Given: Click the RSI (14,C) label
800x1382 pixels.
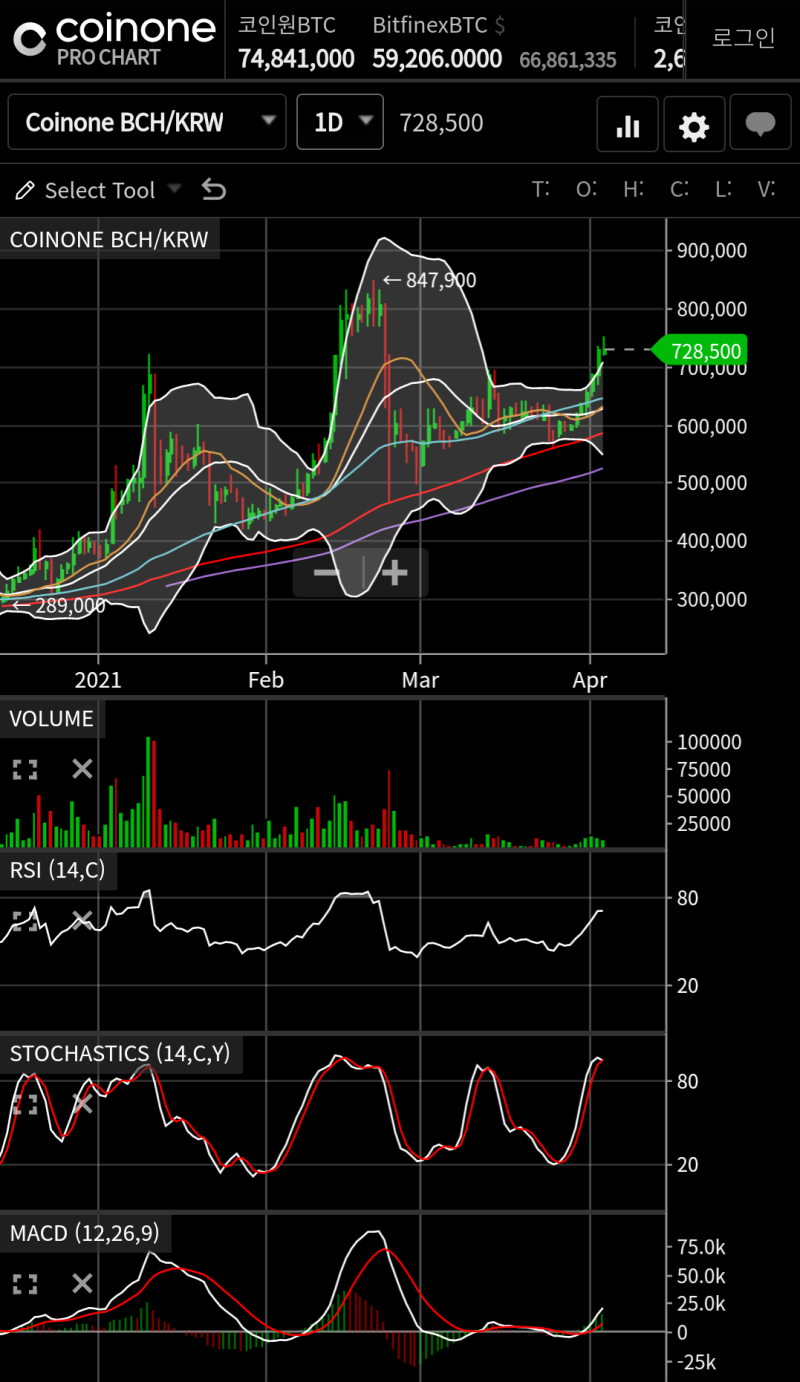Looking at the screenshot, I should 57,870.
